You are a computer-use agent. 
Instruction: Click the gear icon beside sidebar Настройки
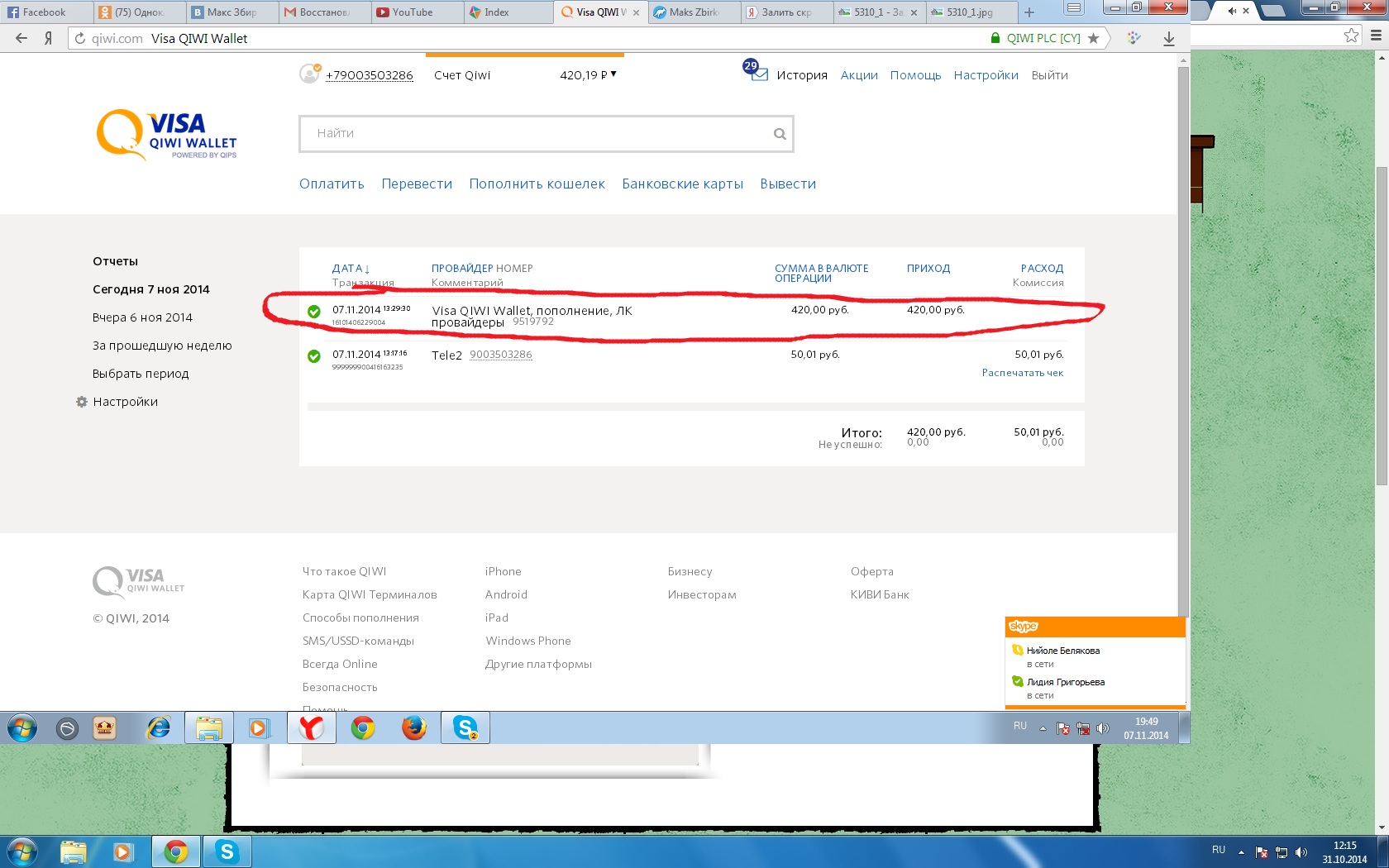click(82, 402)
